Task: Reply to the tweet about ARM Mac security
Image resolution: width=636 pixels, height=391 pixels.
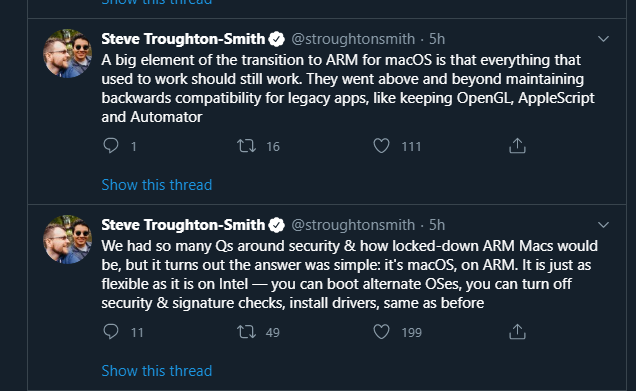Action: (x=111, y=332)
